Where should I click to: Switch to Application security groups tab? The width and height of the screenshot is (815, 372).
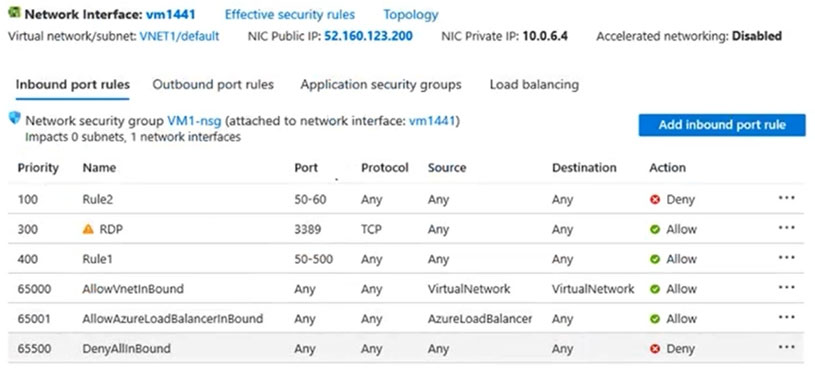[380, 85]
